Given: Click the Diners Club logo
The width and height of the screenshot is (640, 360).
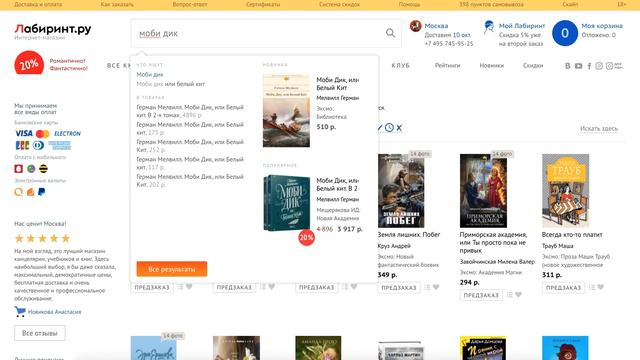Looking at the screenshot, I should (38, 145).
